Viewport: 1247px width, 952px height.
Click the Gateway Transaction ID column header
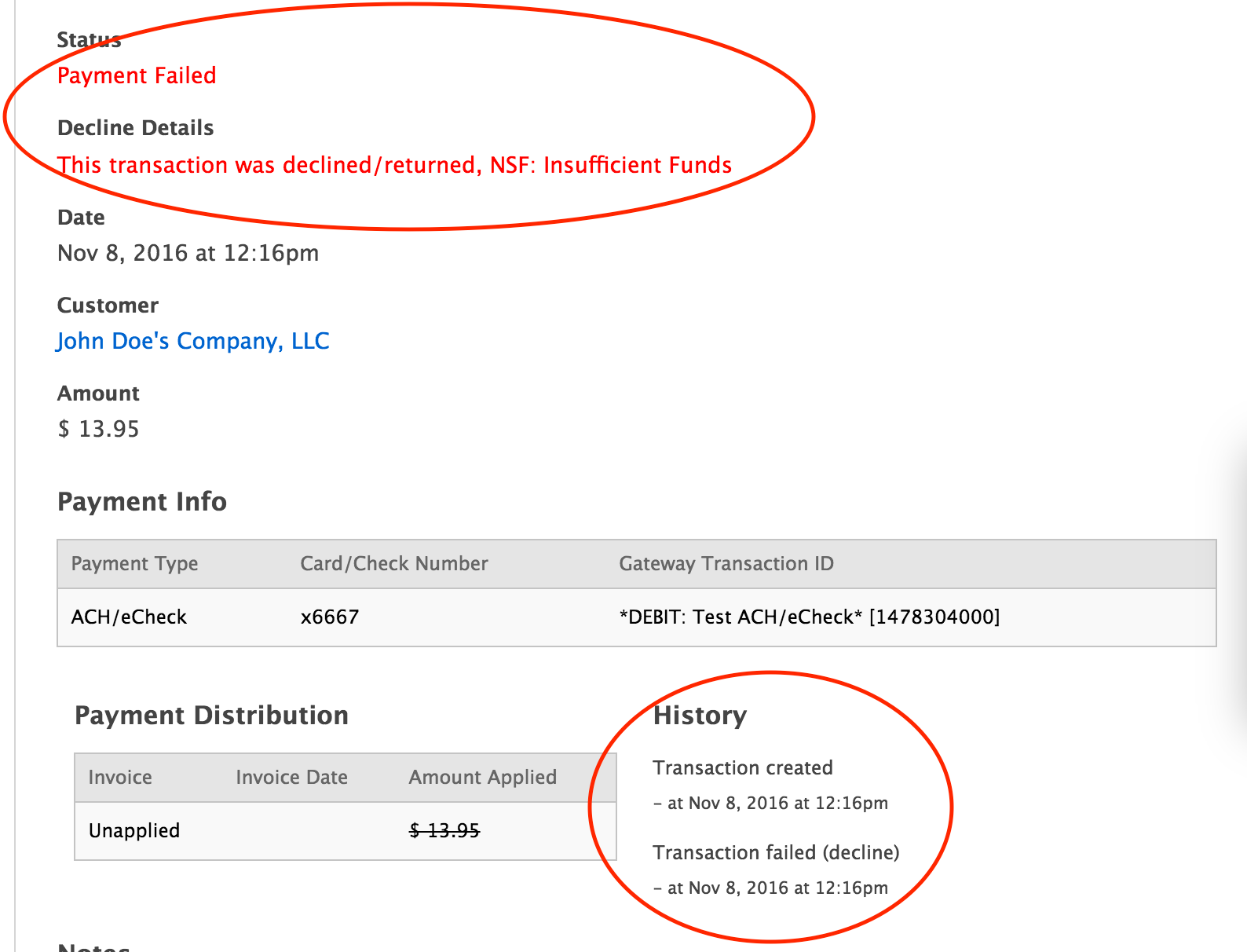pyautogui.click(x=726, y=564)
